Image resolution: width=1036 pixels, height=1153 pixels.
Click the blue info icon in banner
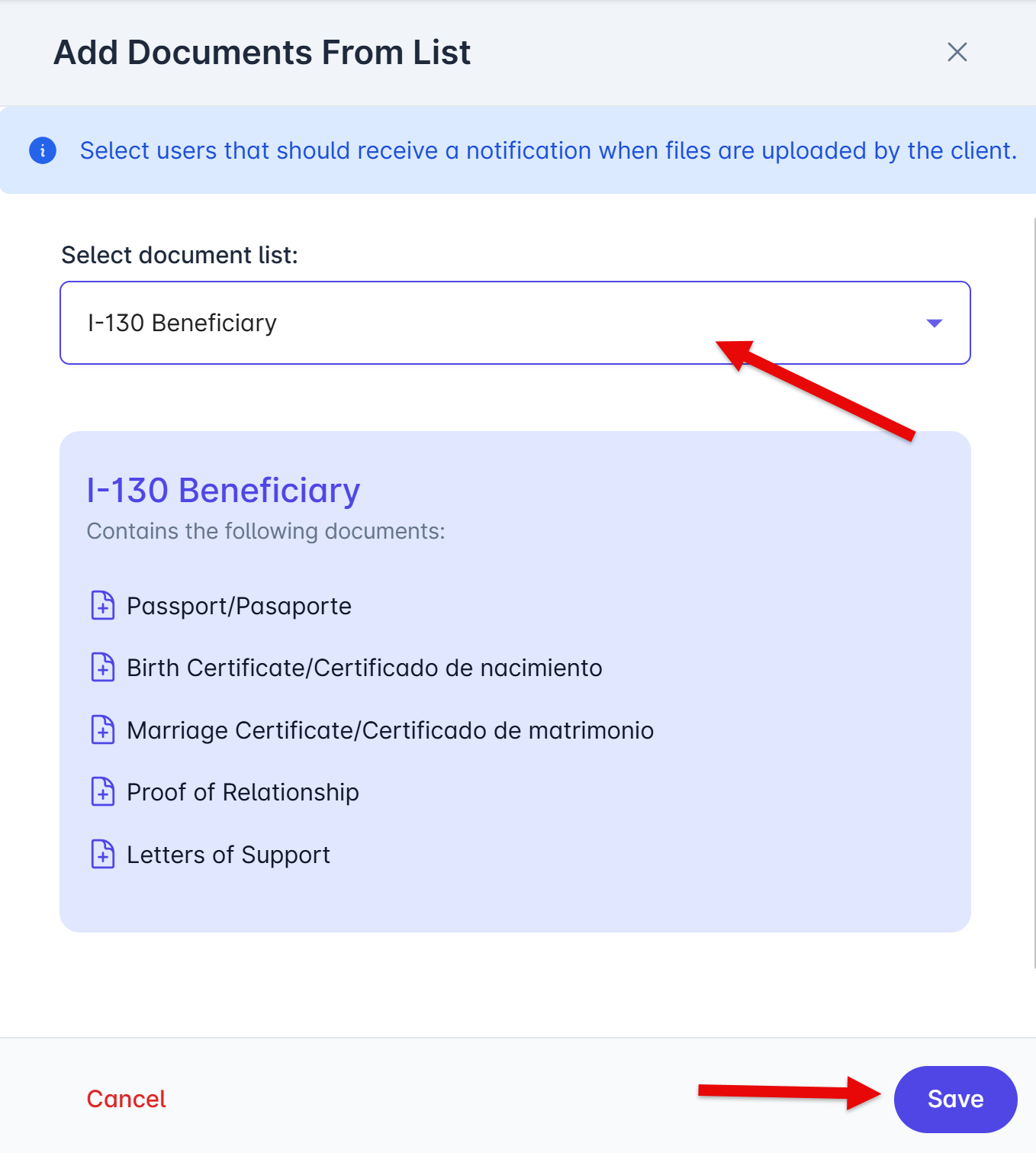point(43,150)
